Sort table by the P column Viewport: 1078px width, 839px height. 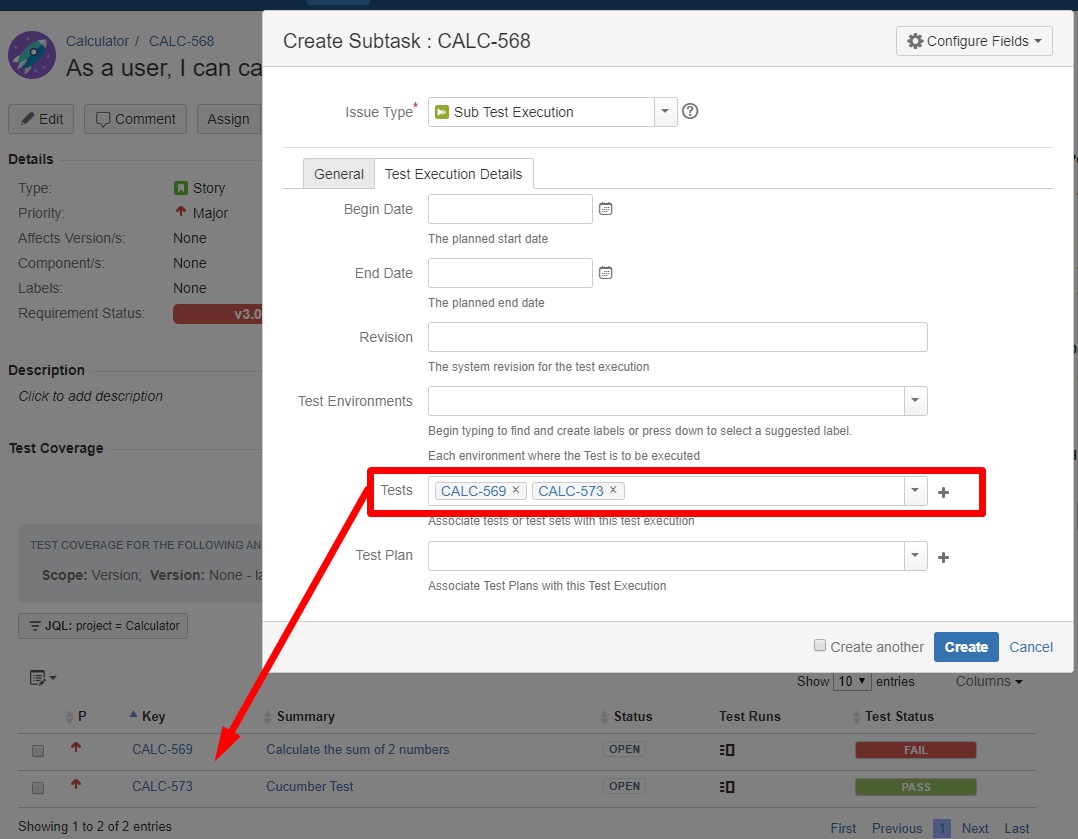point(76,717)
